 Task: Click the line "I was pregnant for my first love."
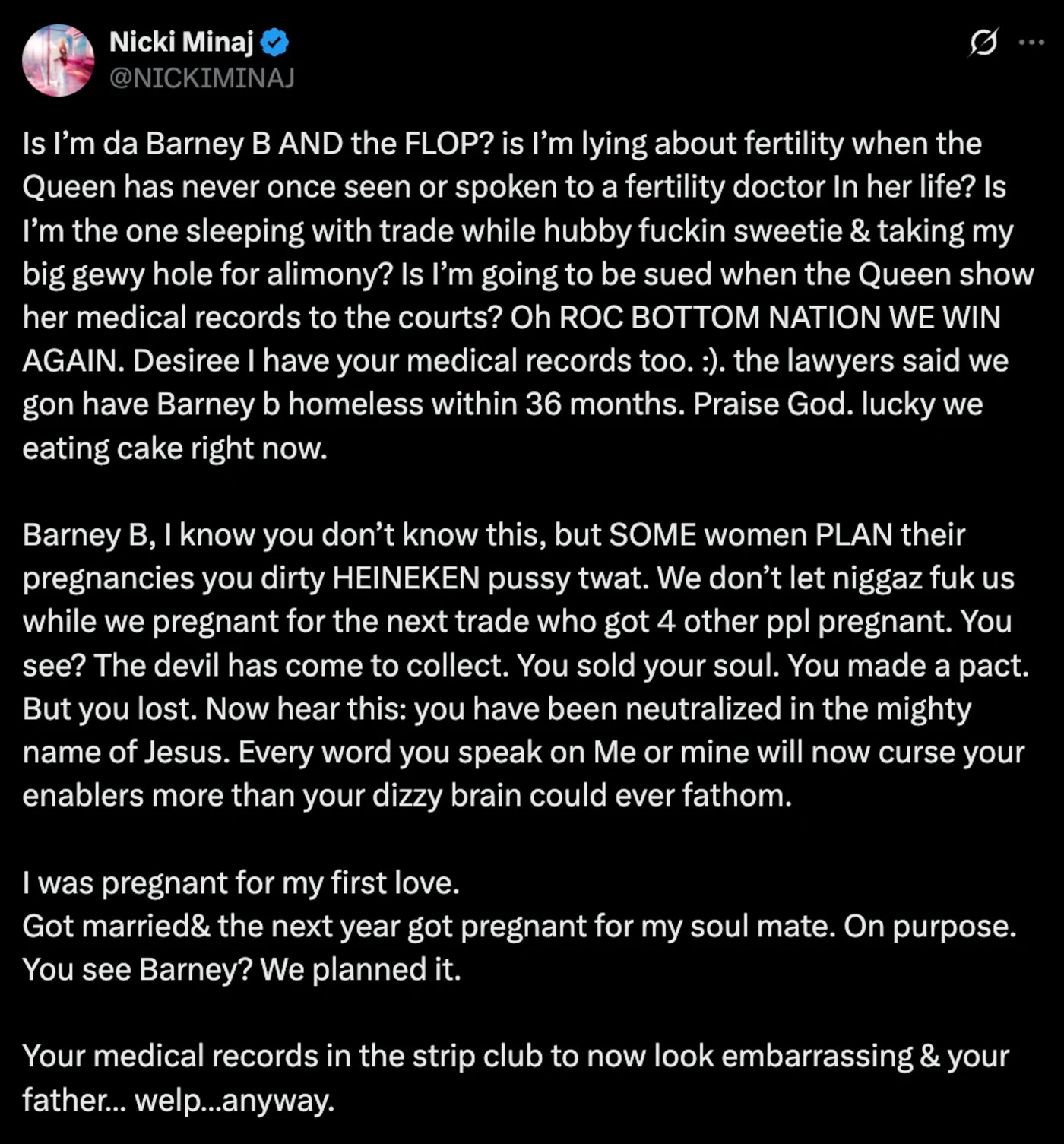tap(241, 883)
